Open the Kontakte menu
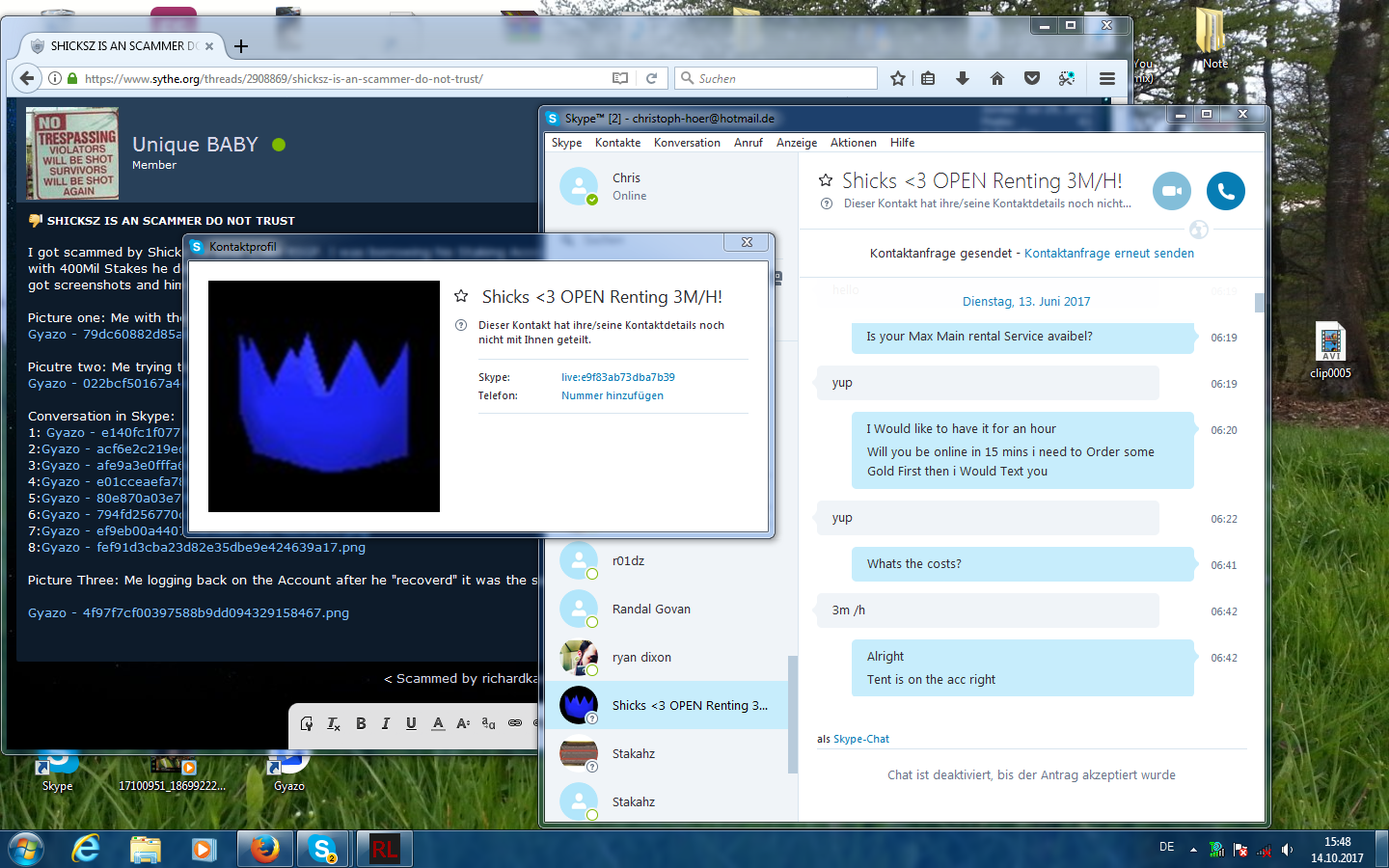The width and height of the screenshot is (1389, 868). coord(617,143)
